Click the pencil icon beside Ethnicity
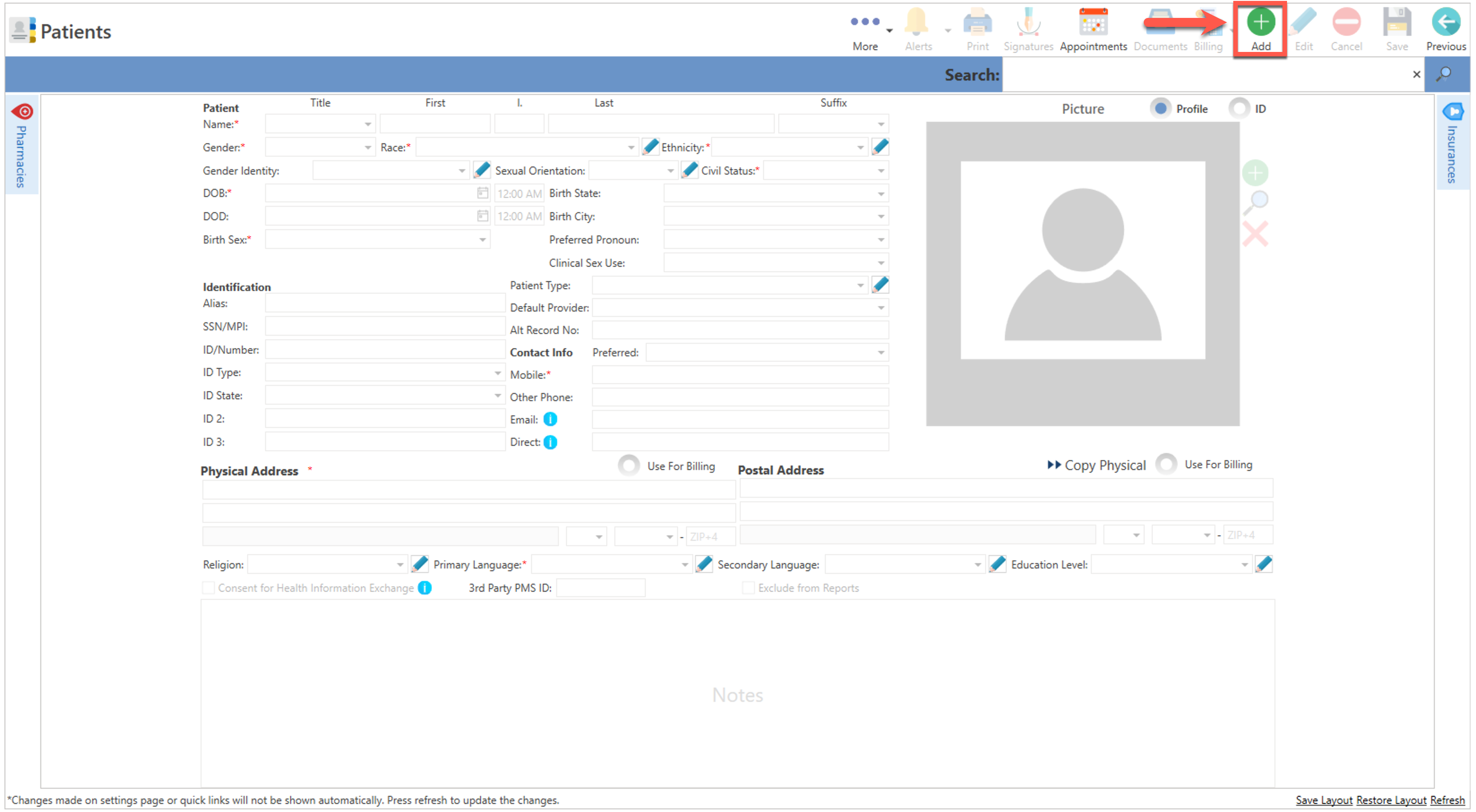 [880, 147]
